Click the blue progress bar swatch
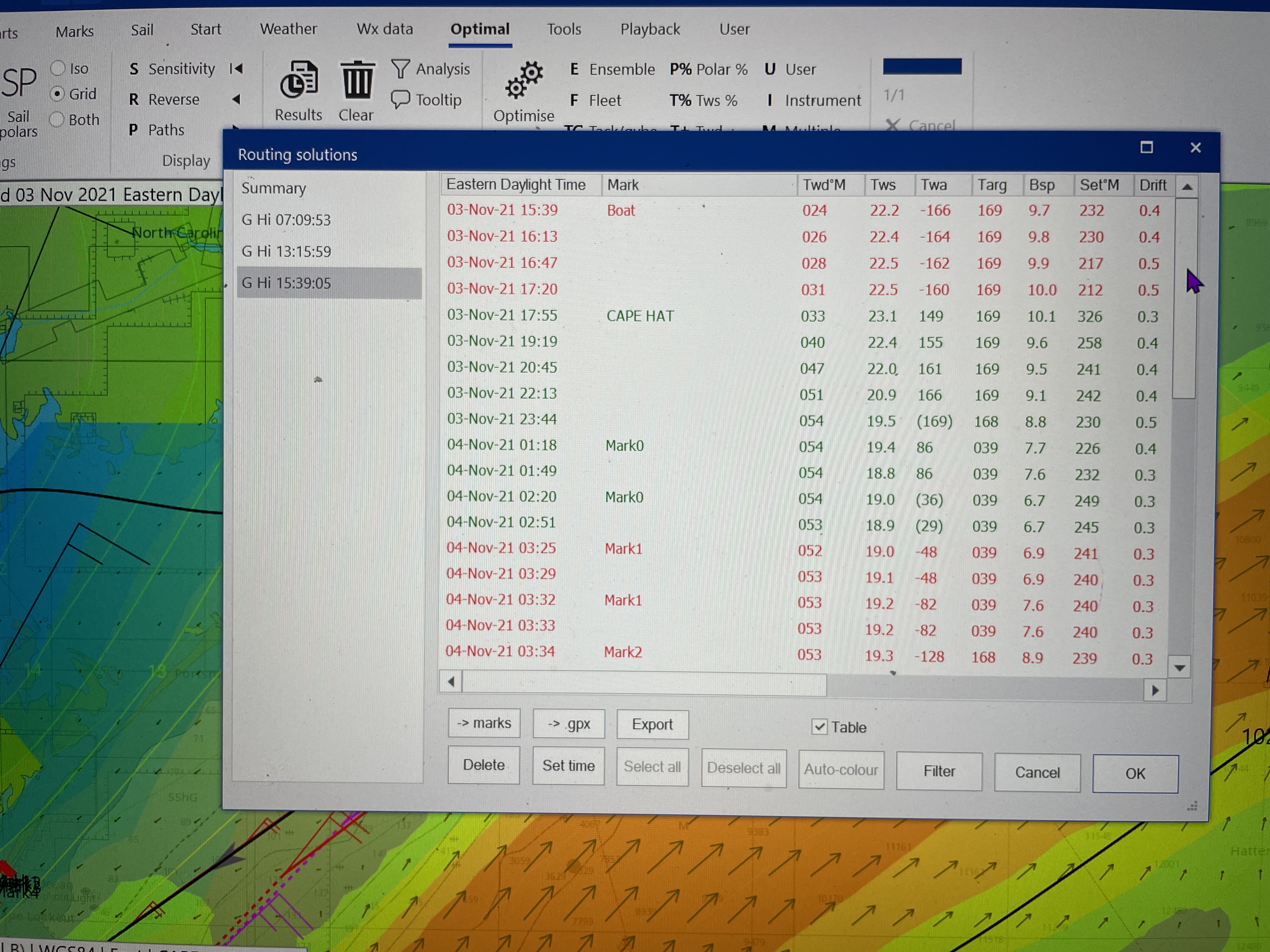This screenshot has width=1270, height=952. (x=922, y=66)
